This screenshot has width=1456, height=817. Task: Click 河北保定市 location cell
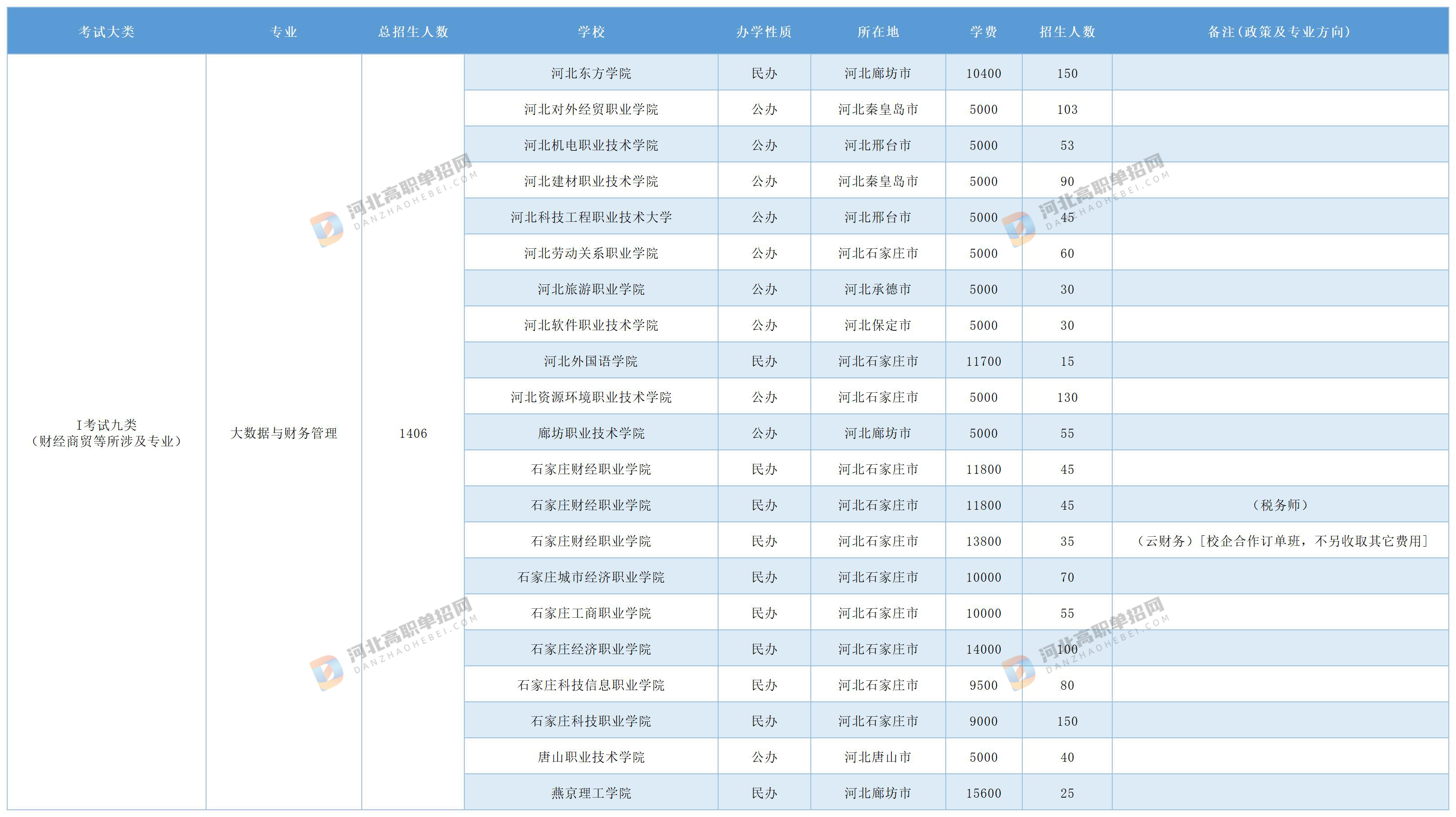tap(878, 325)
